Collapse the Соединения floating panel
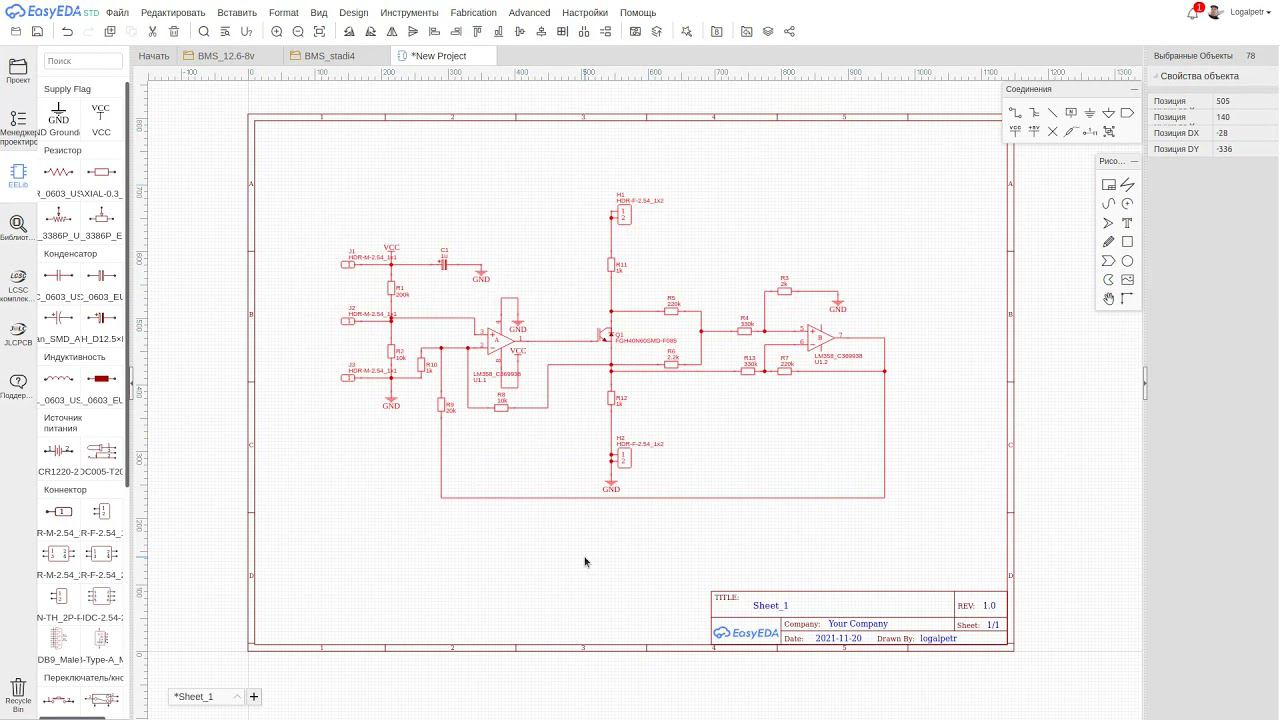The height and width of the screenshot is (720, 1280). (x=1134, y=89)
